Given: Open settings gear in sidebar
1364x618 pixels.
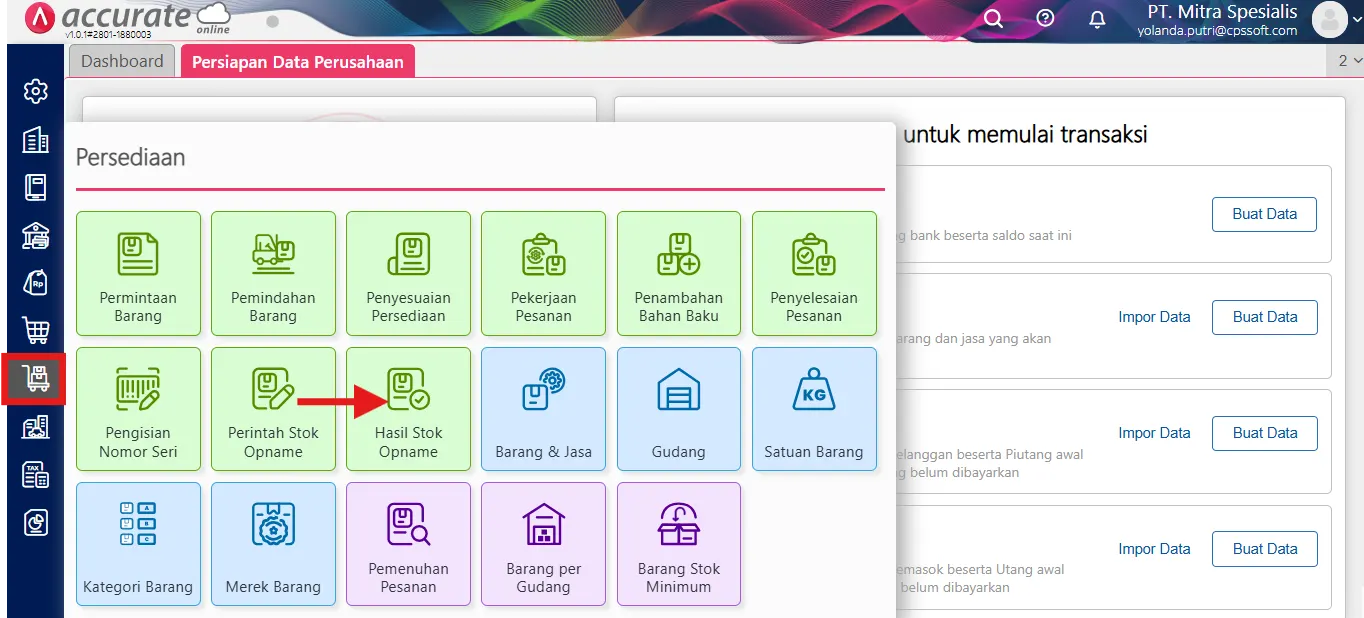Looking at the screenshot, I should point(35,92).
